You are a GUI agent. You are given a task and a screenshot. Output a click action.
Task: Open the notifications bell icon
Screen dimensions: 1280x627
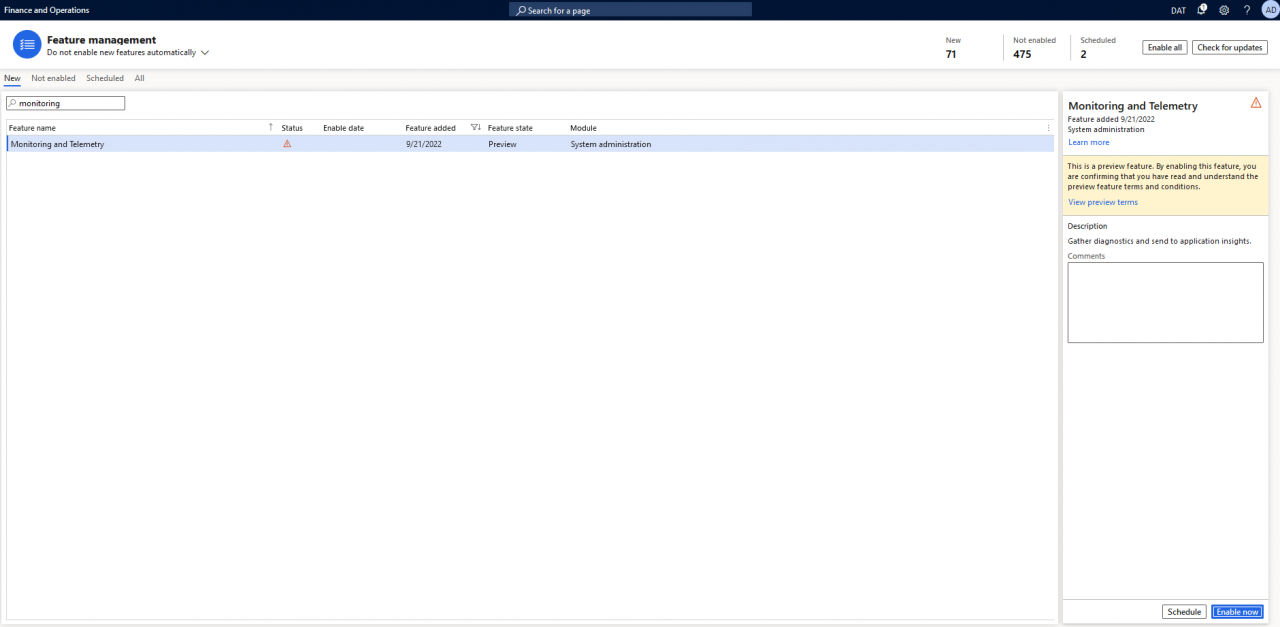[1201, 10]
